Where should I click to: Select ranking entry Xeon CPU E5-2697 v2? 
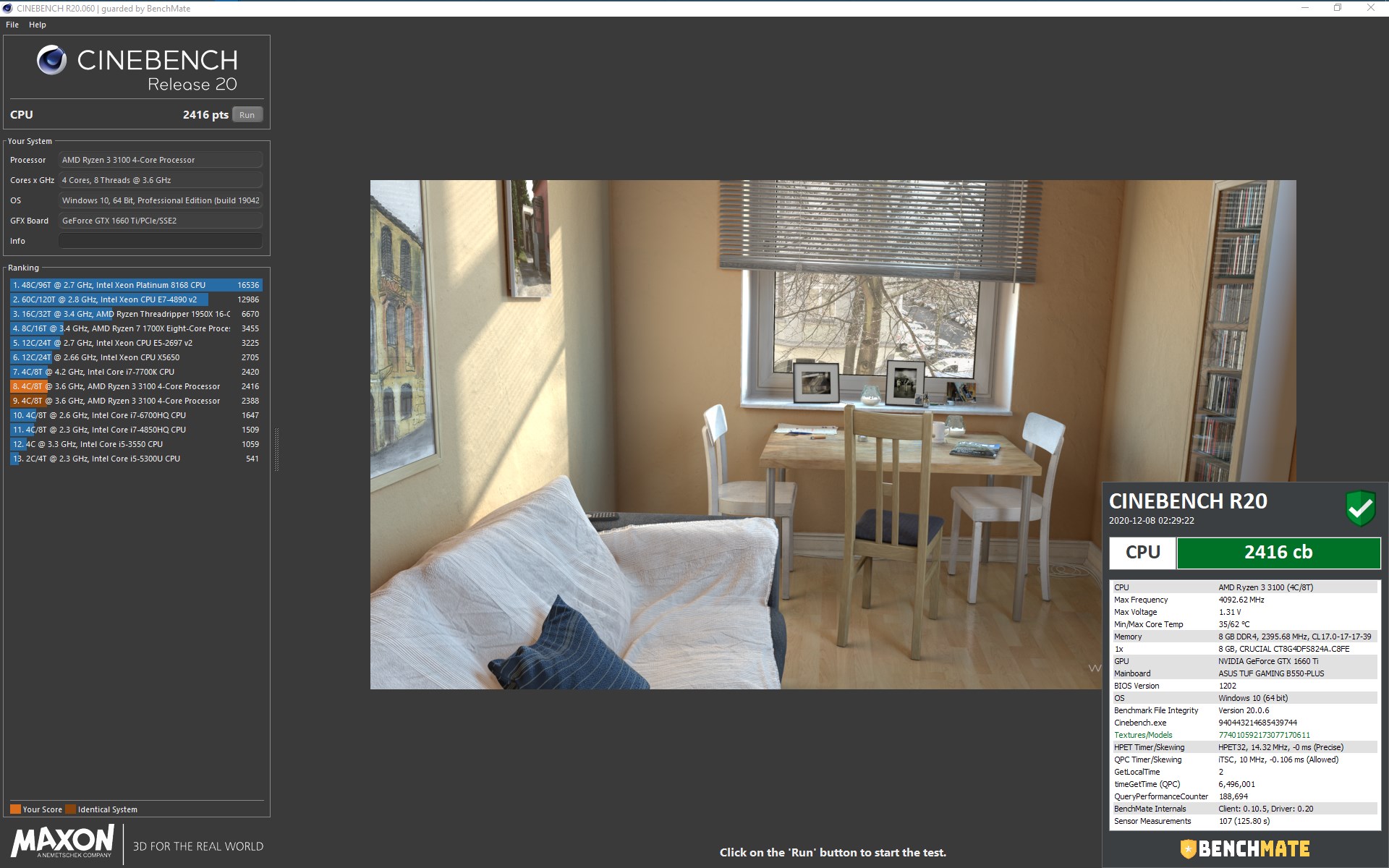[x=136, y=343]
